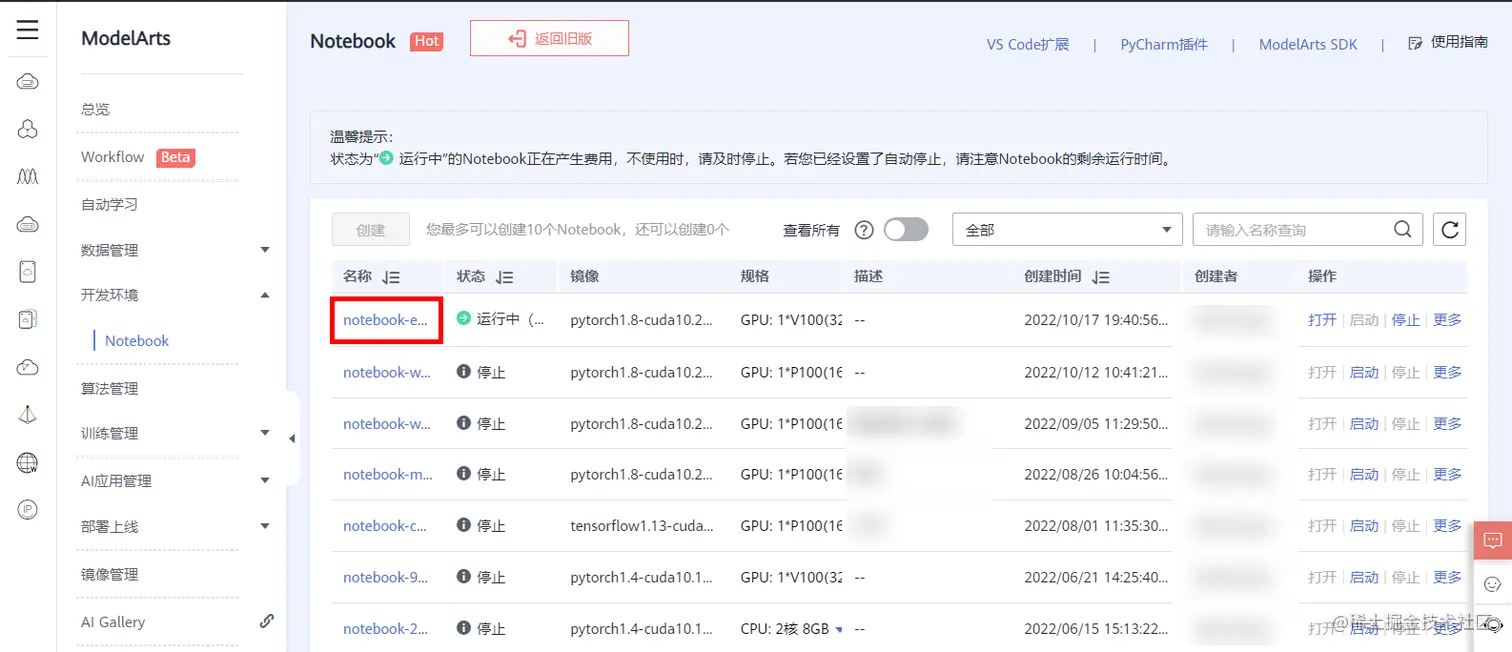Open the notebook-e... link in the running row
Viewport: 1512px width, 652px height.
[386, 320]
